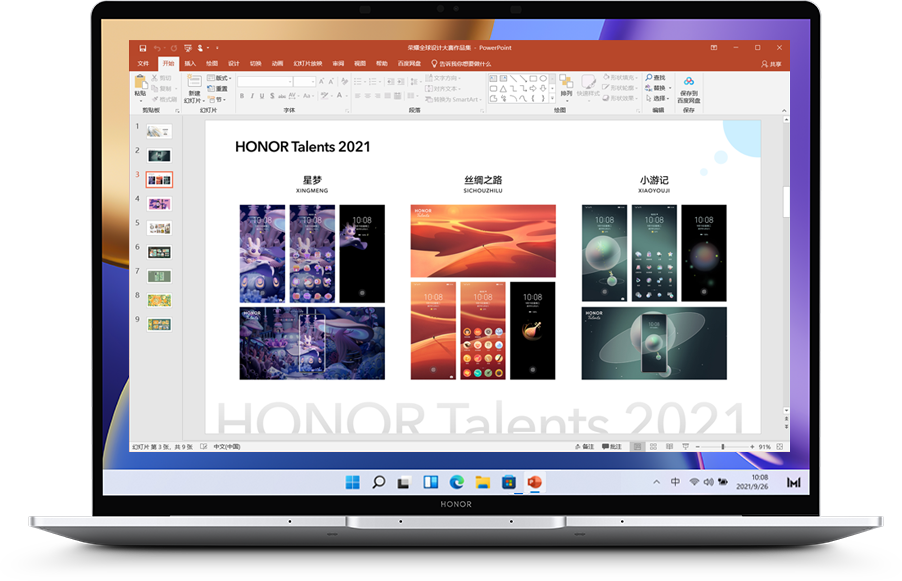Save the presentation from Quick Access Toolbar
902x581 pixels.
143,48
